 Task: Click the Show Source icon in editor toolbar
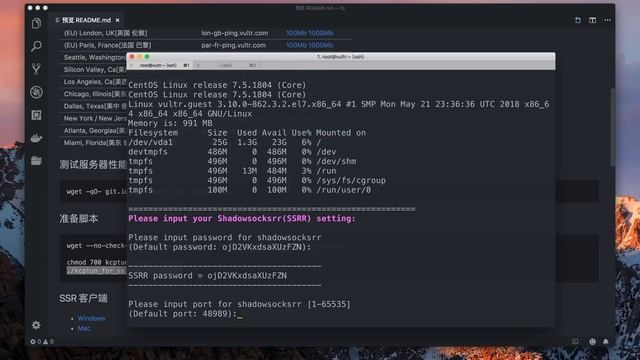[578, 20]
